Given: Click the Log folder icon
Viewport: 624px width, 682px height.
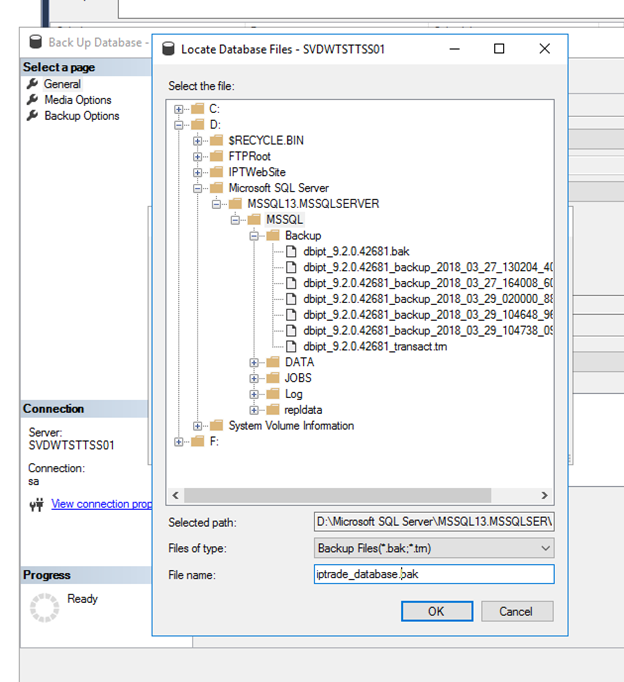Looking at the screenshot, I should 273,394.
